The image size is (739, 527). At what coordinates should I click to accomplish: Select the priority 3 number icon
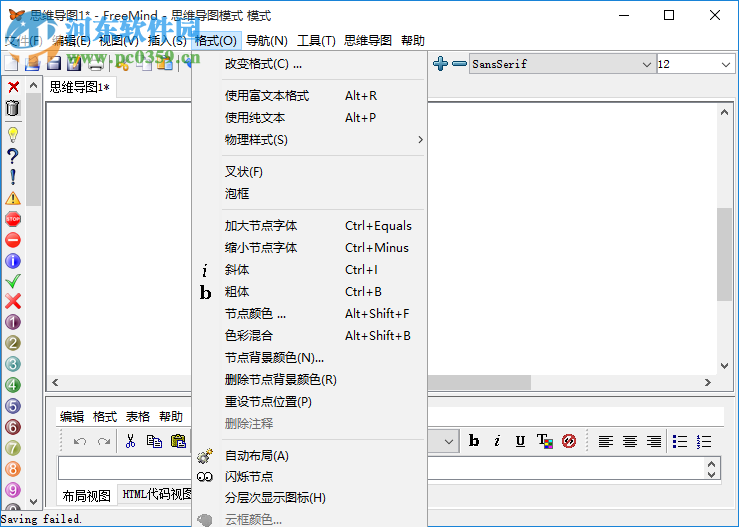click(x=13, y=364)
